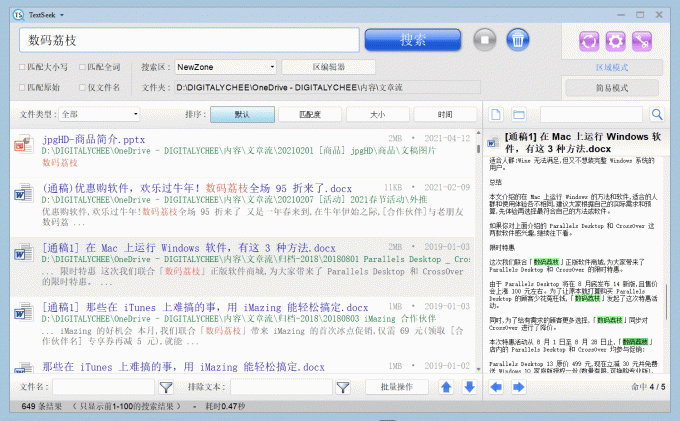The width and height of the screenshot is (680, 421).
Task: Click the blue down arrow button
Action: 468,387
